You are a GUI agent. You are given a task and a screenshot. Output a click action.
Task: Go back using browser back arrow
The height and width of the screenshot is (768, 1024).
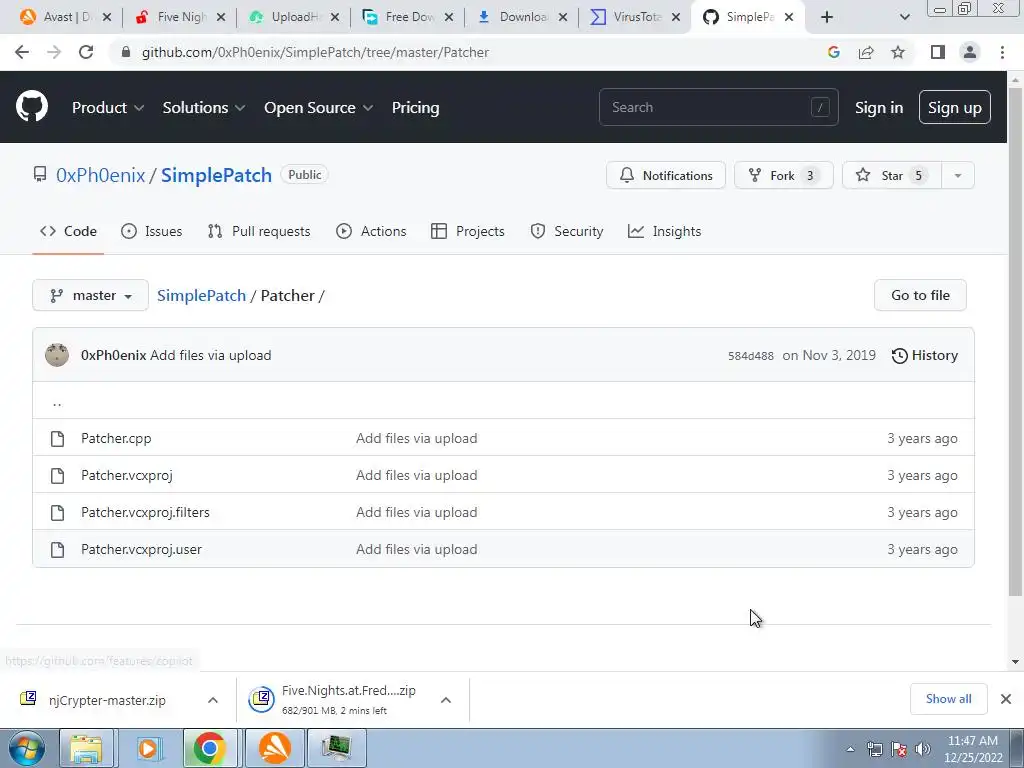click(x=22, y=52)
